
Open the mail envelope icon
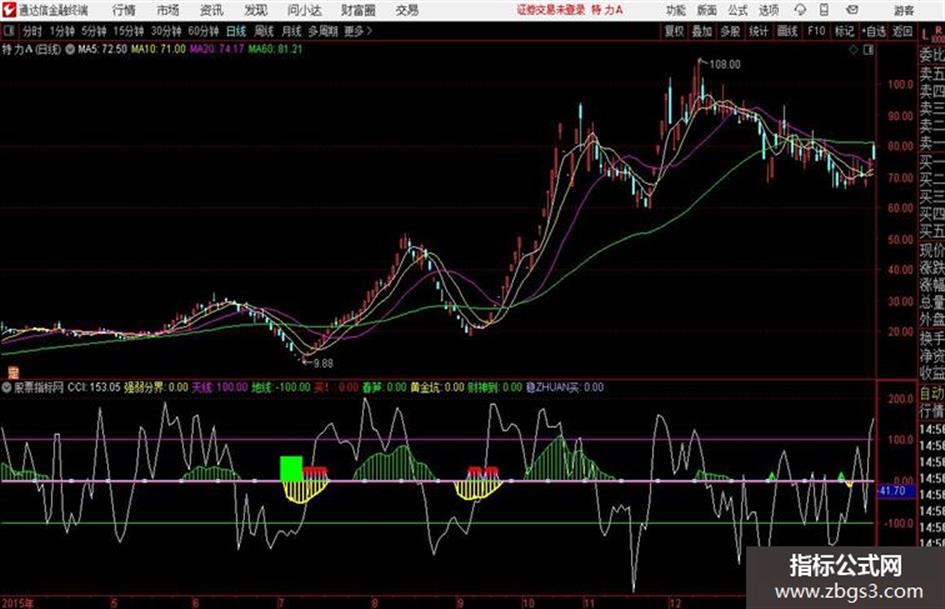point(852,10)
